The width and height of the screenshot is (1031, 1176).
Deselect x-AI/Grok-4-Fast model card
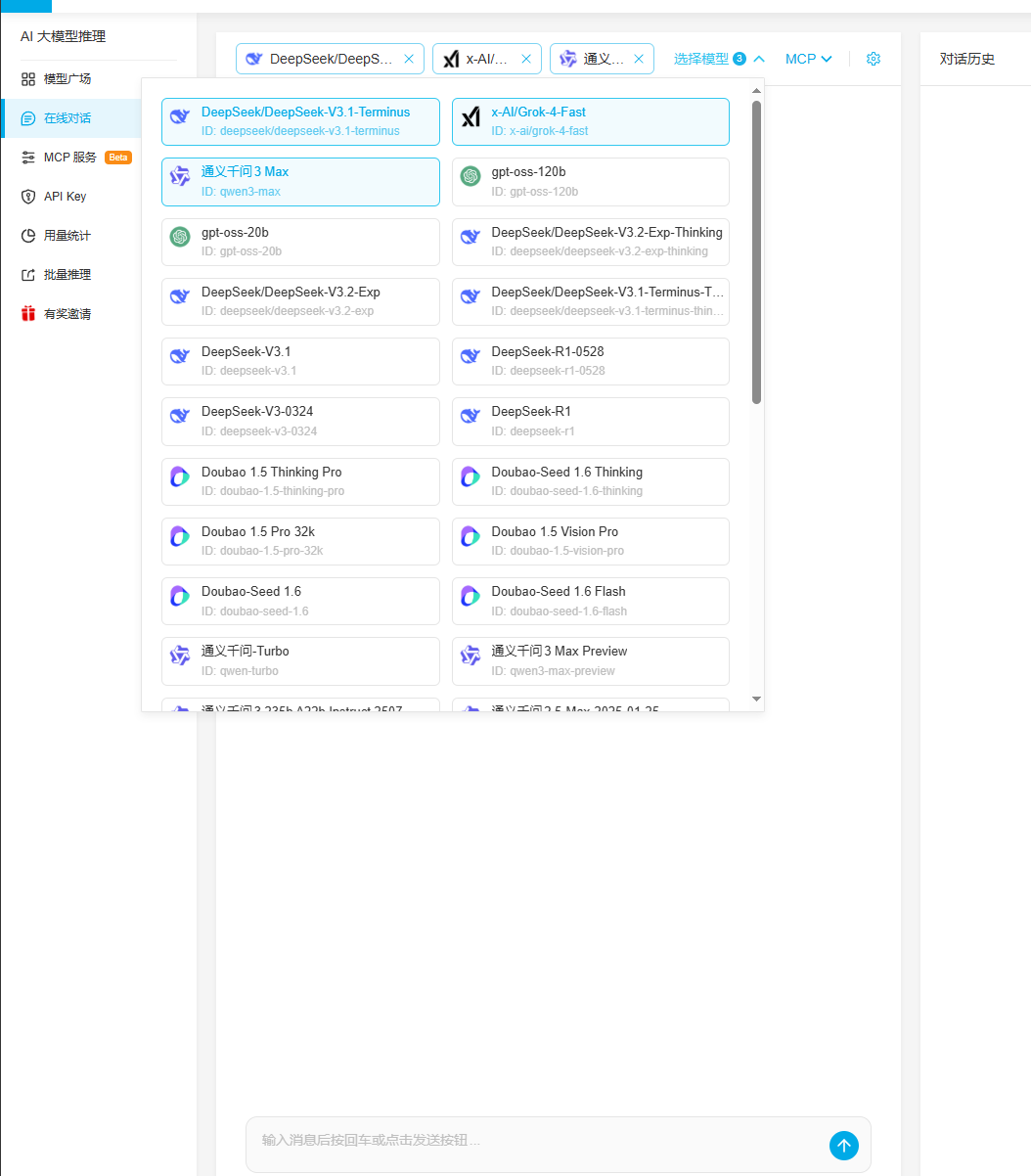point(591,121)
